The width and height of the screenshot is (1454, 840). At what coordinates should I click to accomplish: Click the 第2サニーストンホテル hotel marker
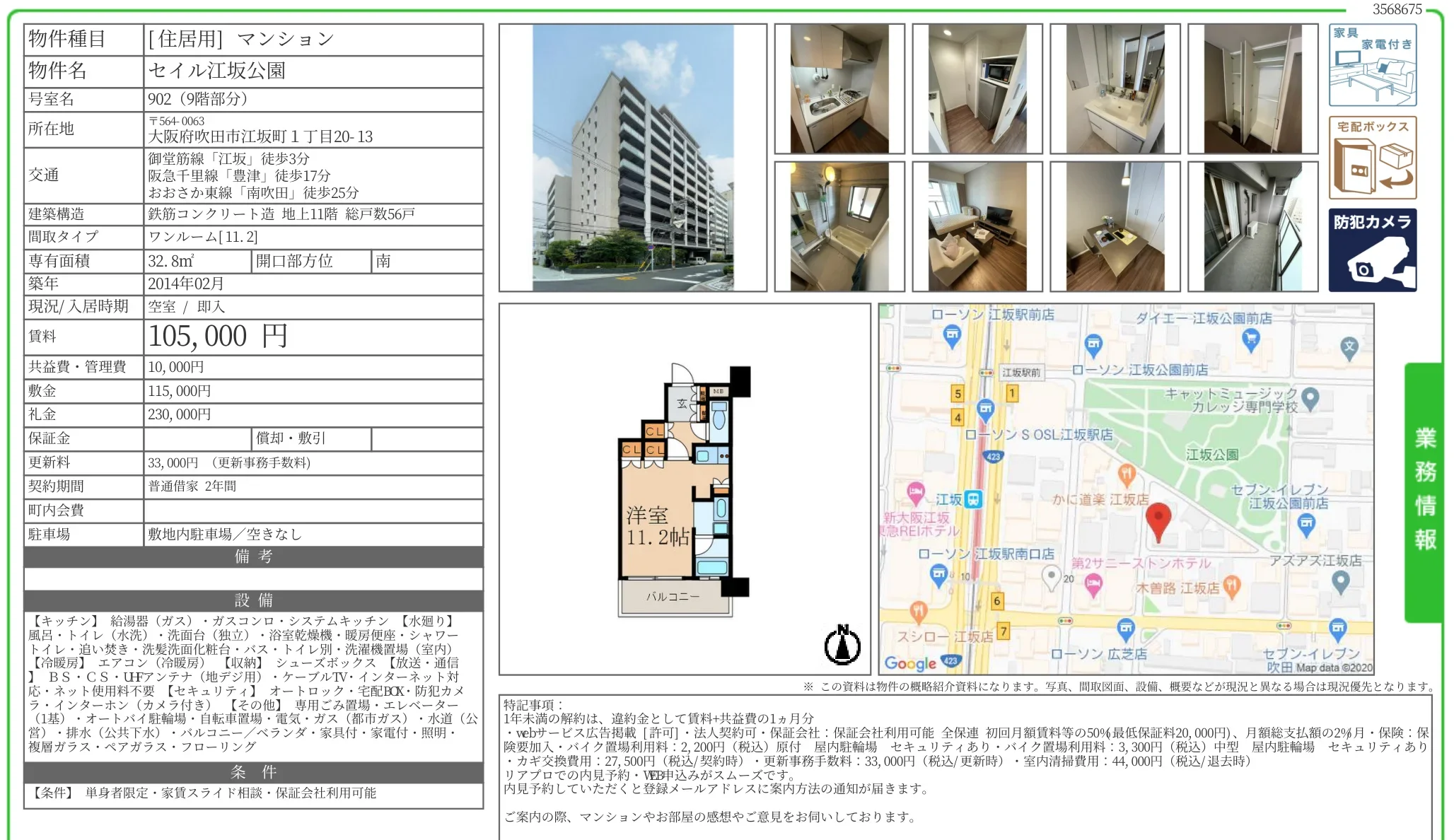[1093, 585]
